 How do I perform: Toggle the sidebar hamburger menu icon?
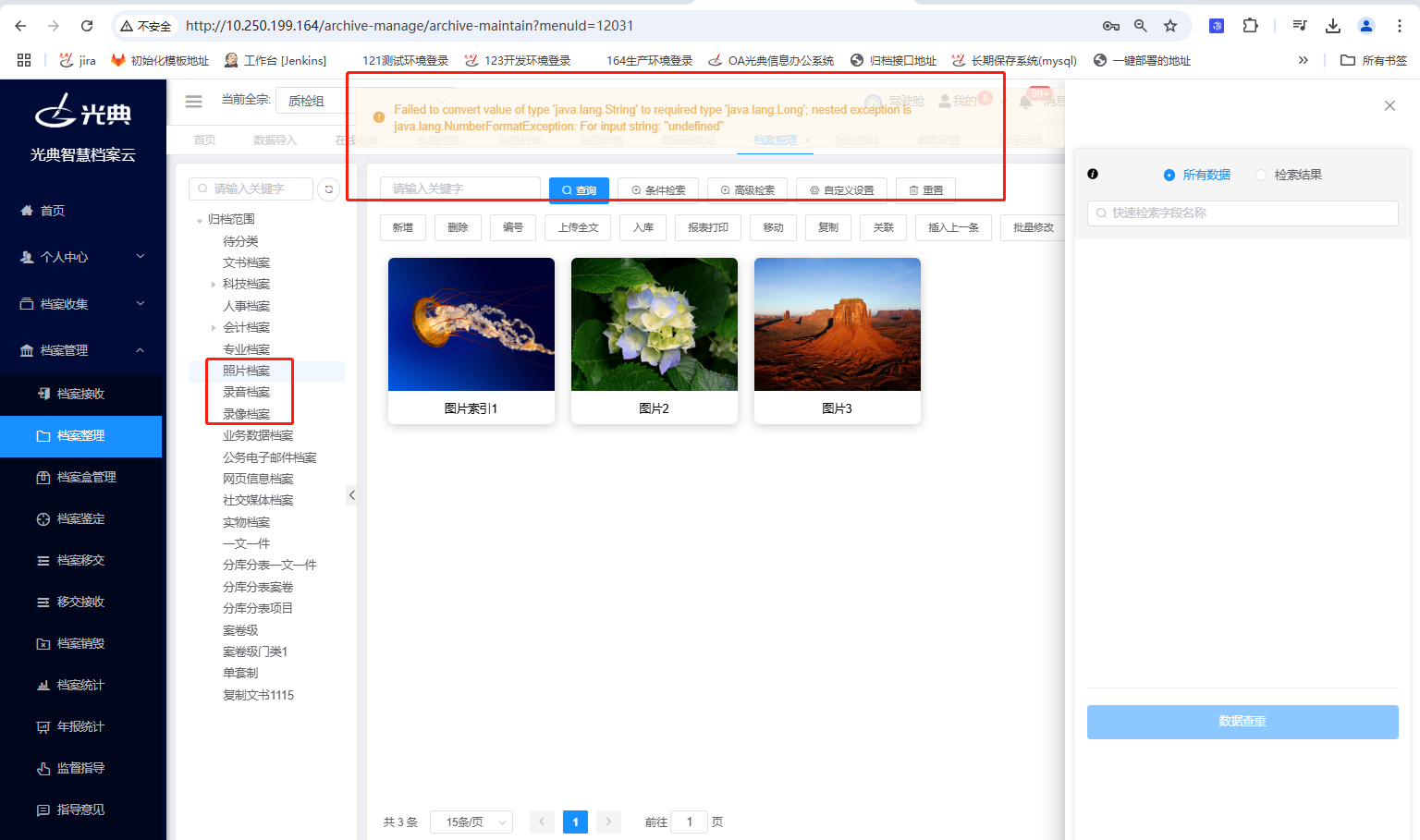[x=193, y=101]
